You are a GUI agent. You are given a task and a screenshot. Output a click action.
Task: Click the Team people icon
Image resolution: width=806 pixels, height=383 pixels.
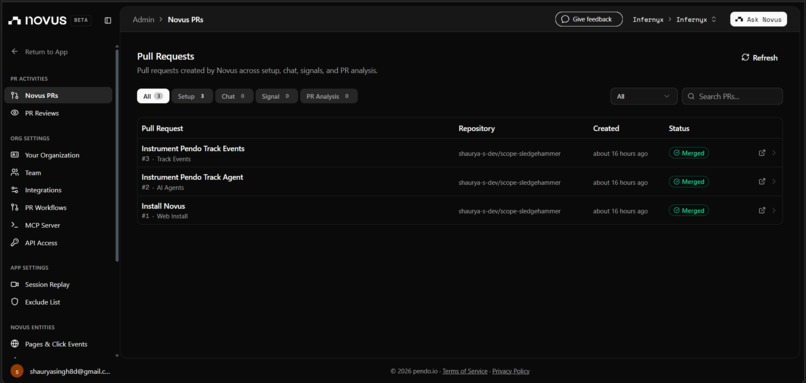15,173
